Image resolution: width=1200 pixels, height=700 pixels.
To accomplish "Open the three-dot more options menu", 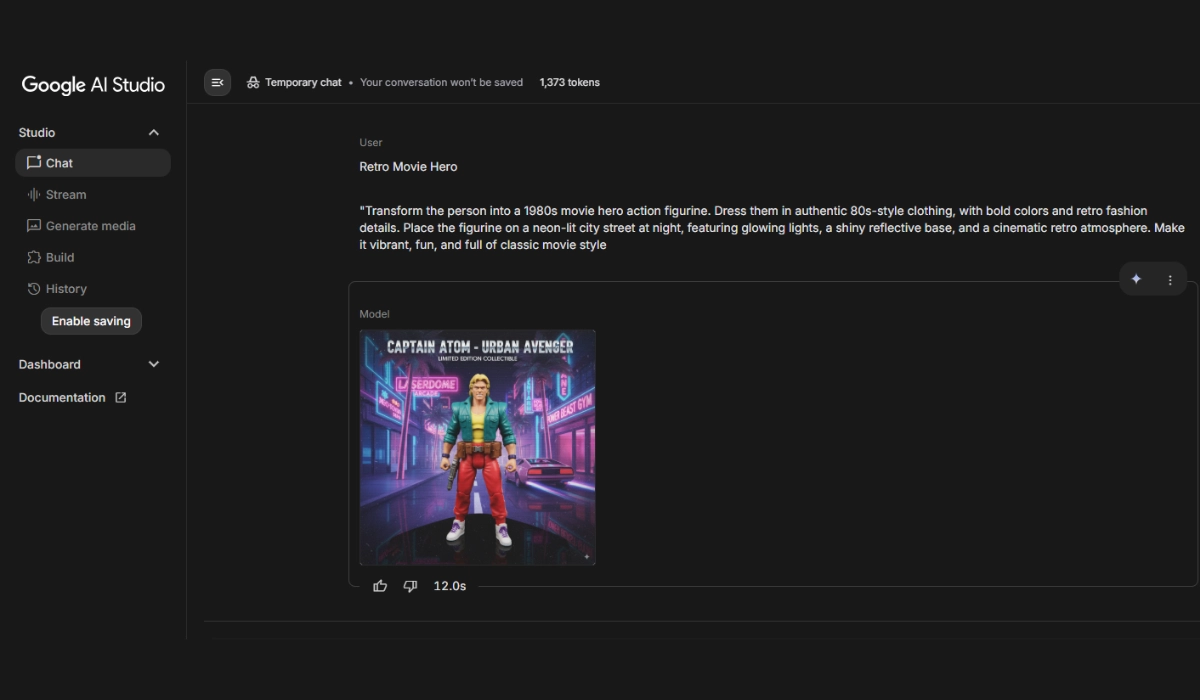I will [1170, 280].
